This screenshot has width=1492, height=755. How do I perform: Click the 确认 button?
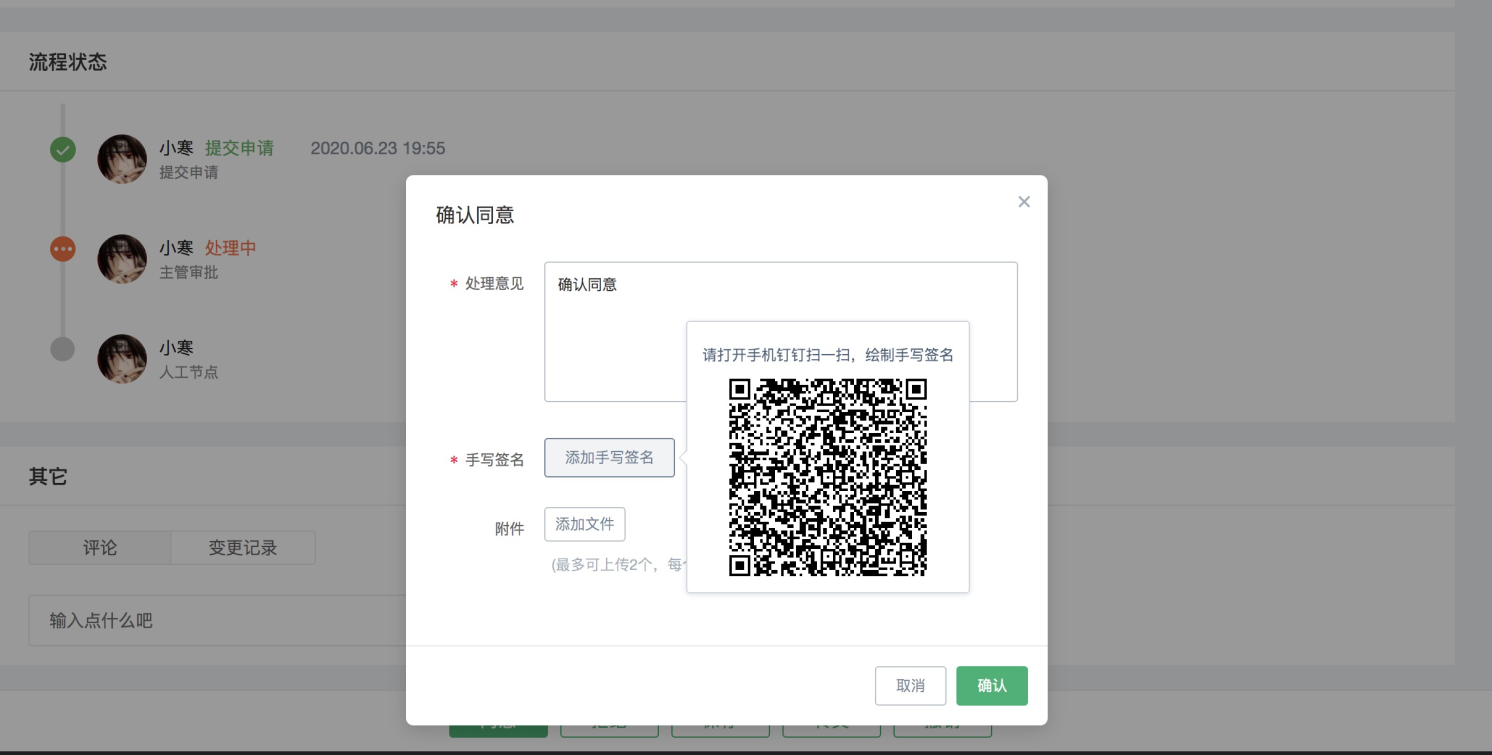992,686
